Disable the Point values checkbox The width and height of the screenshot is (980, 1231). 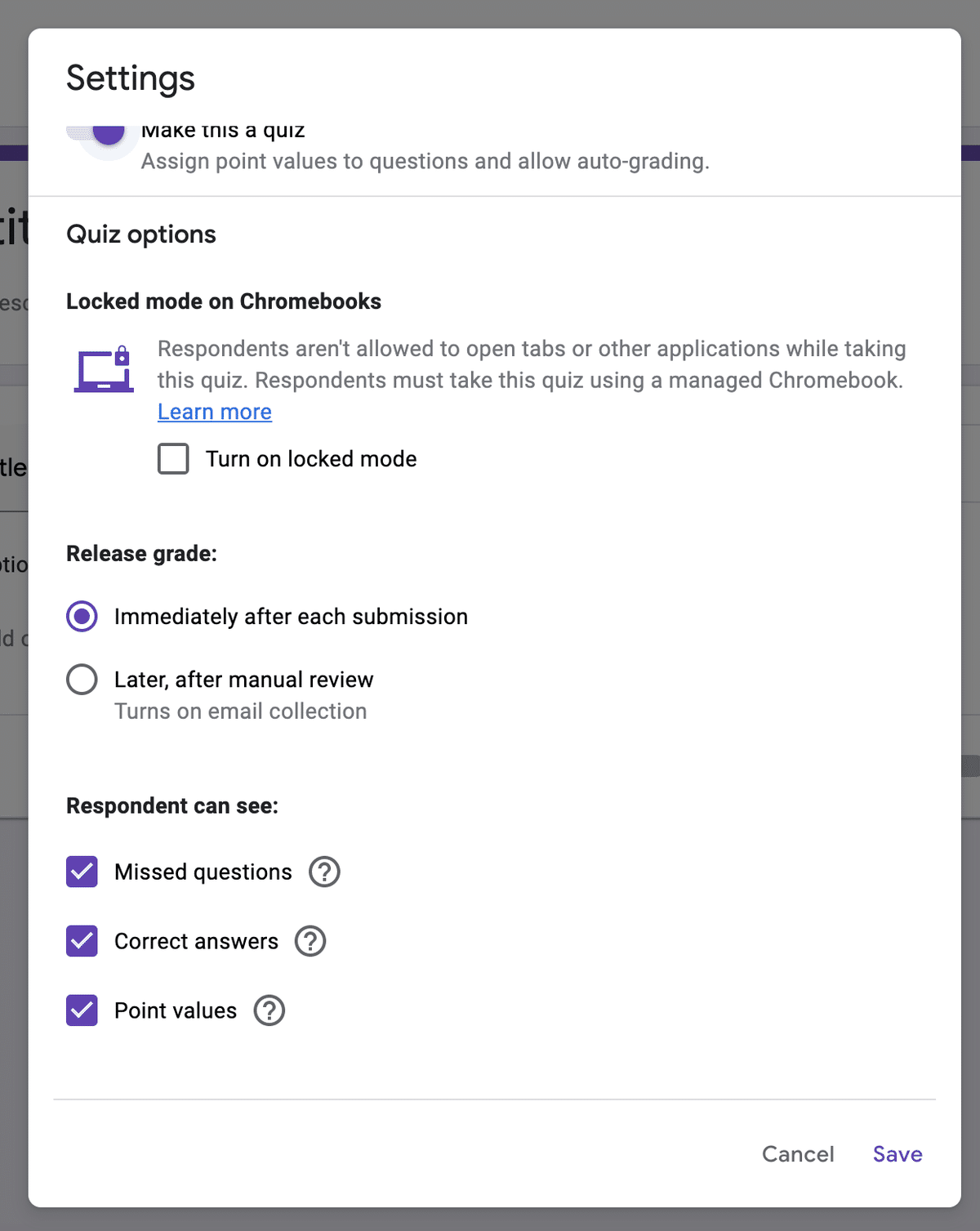(82, 1011)
